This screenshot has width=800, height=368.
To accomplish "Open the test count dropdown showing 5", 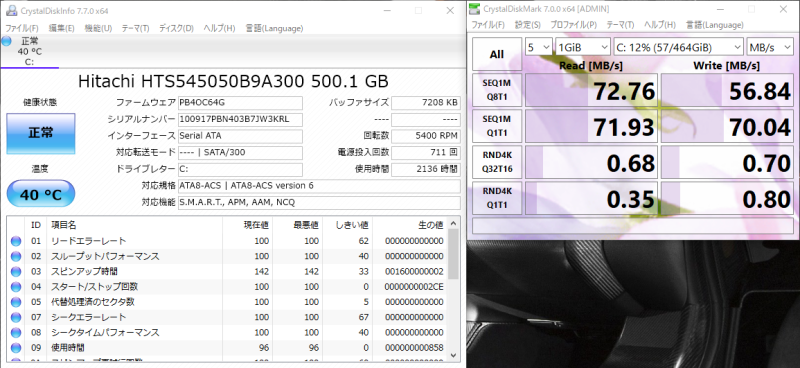I will click(x=538, y=47).
